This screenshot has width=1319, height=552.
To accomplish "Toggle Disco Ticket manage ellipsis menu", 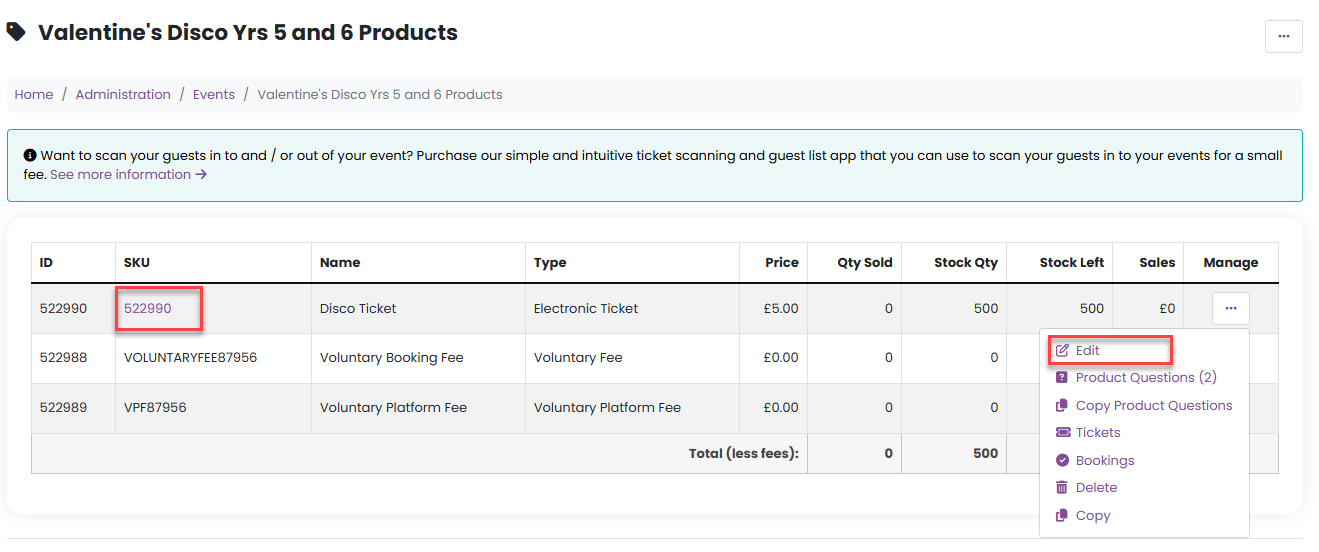I will click(x=1230, y=309).
